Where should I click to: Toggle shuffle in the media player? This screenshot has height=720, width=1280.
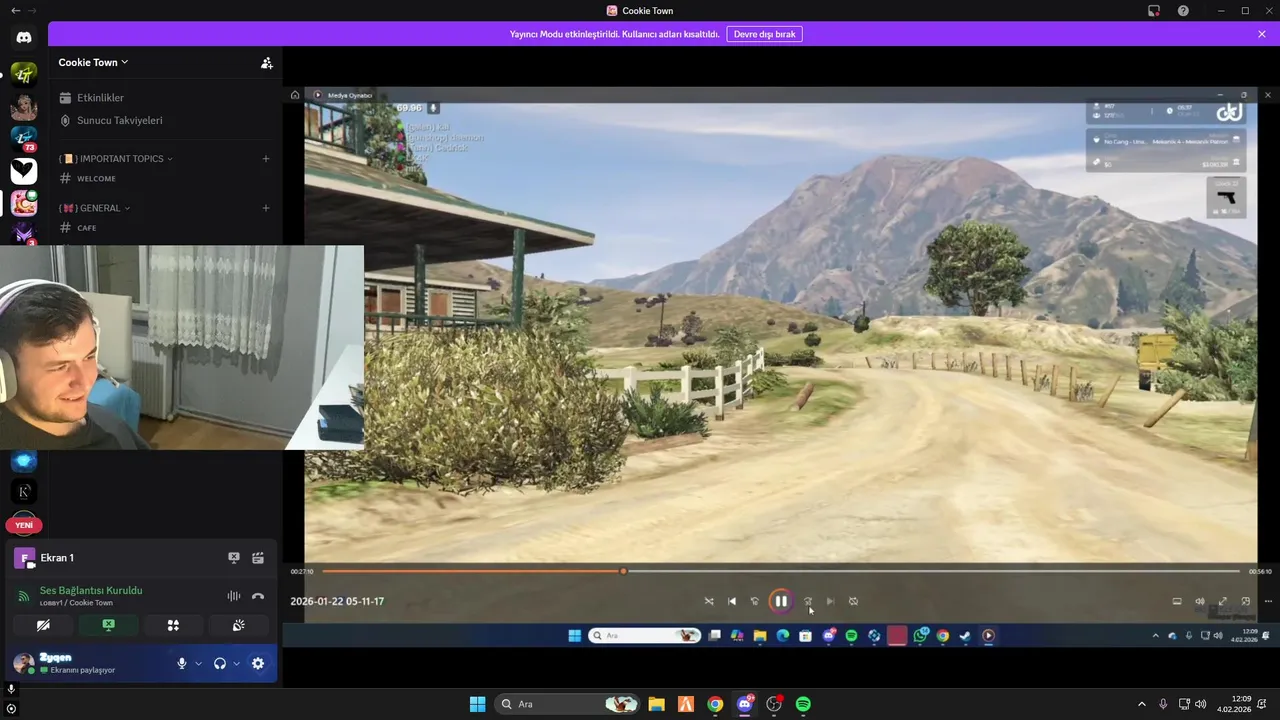[709, 601]
